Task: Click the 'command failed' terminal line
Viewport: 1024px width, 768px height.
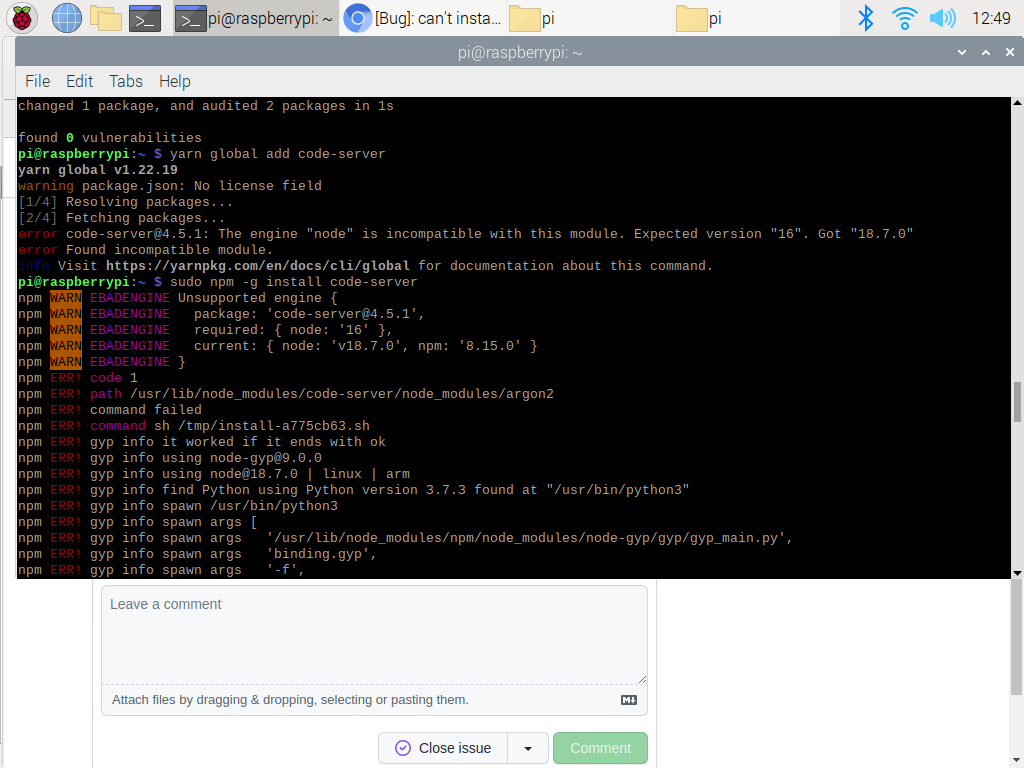Action: click(x=110, y=410)
